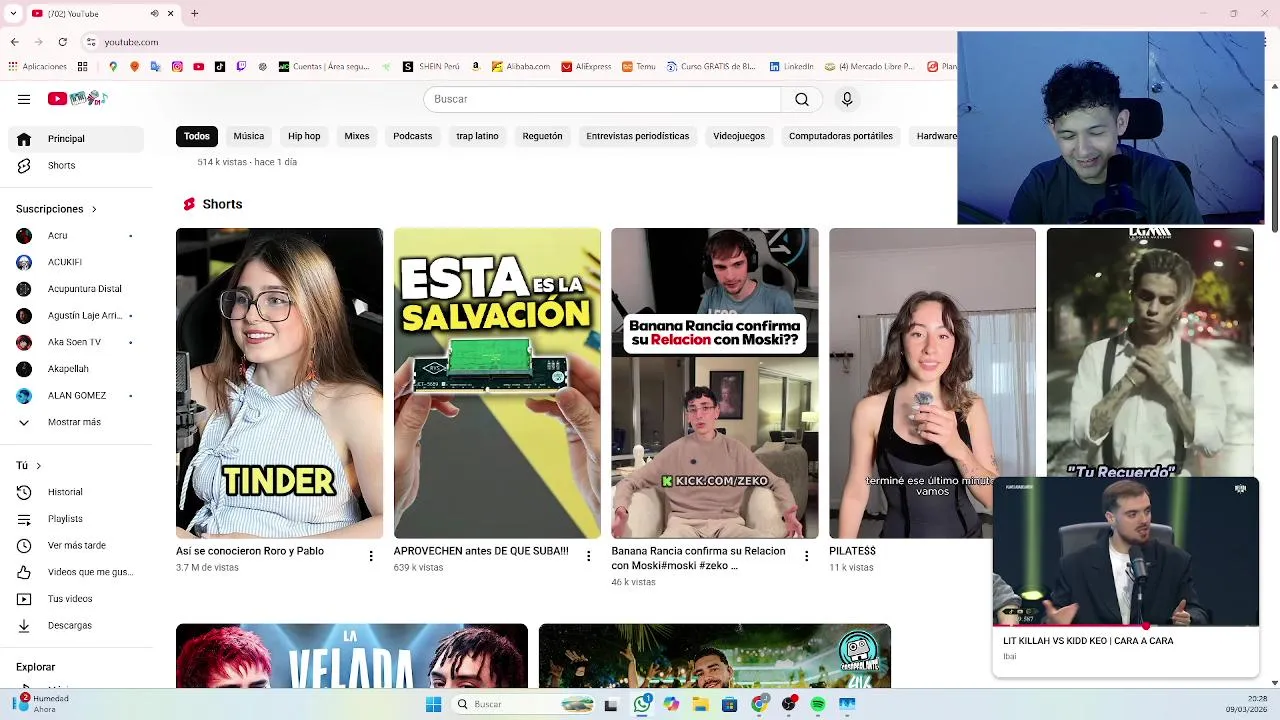Open the Twitch bookmark icon

(241, 67)
